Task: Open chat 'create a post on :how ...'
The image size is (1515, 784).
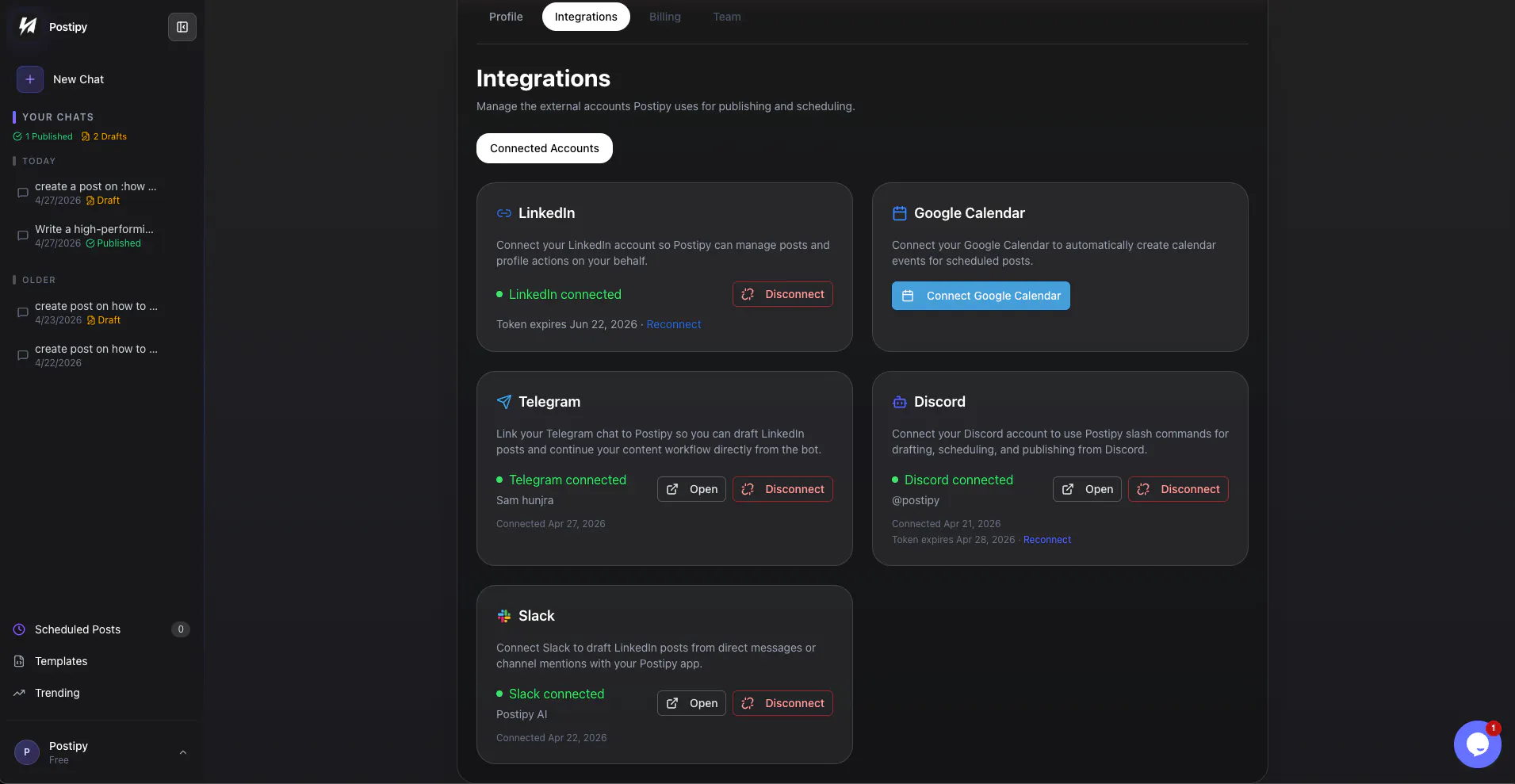Action: (101, 193)
